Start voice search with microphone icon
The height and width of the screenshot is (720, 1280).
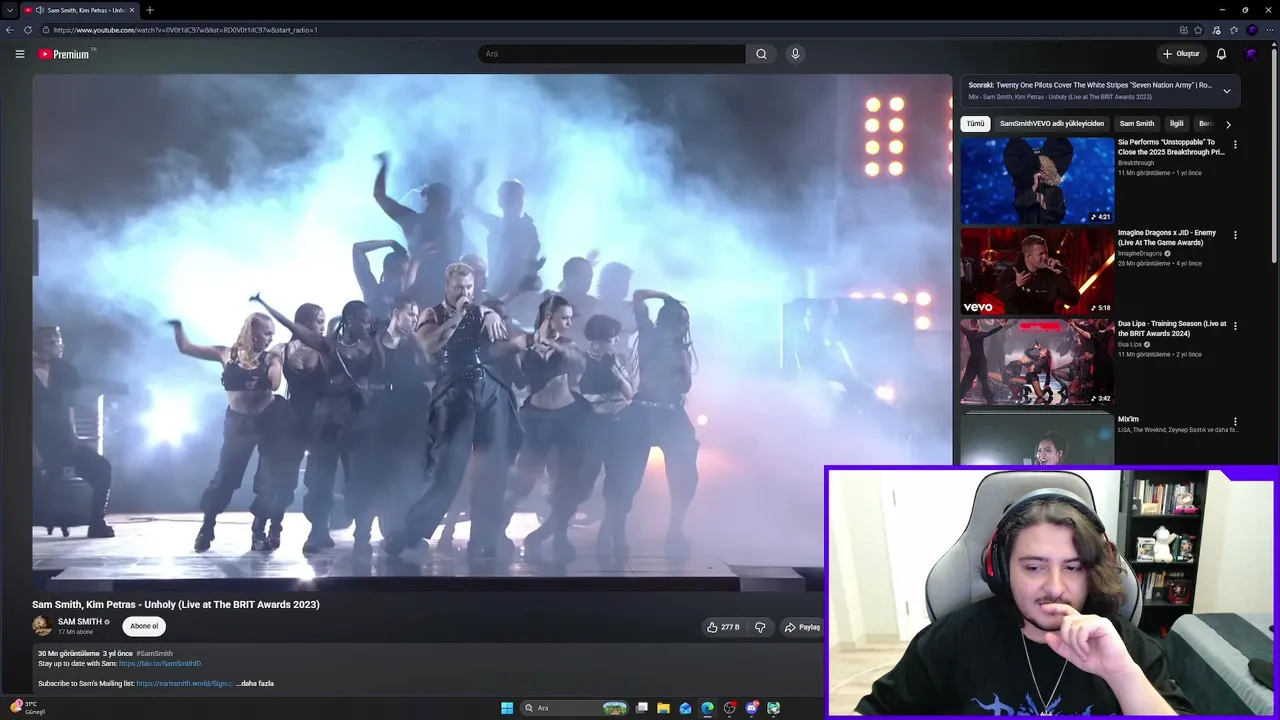[x=795, y=54]
